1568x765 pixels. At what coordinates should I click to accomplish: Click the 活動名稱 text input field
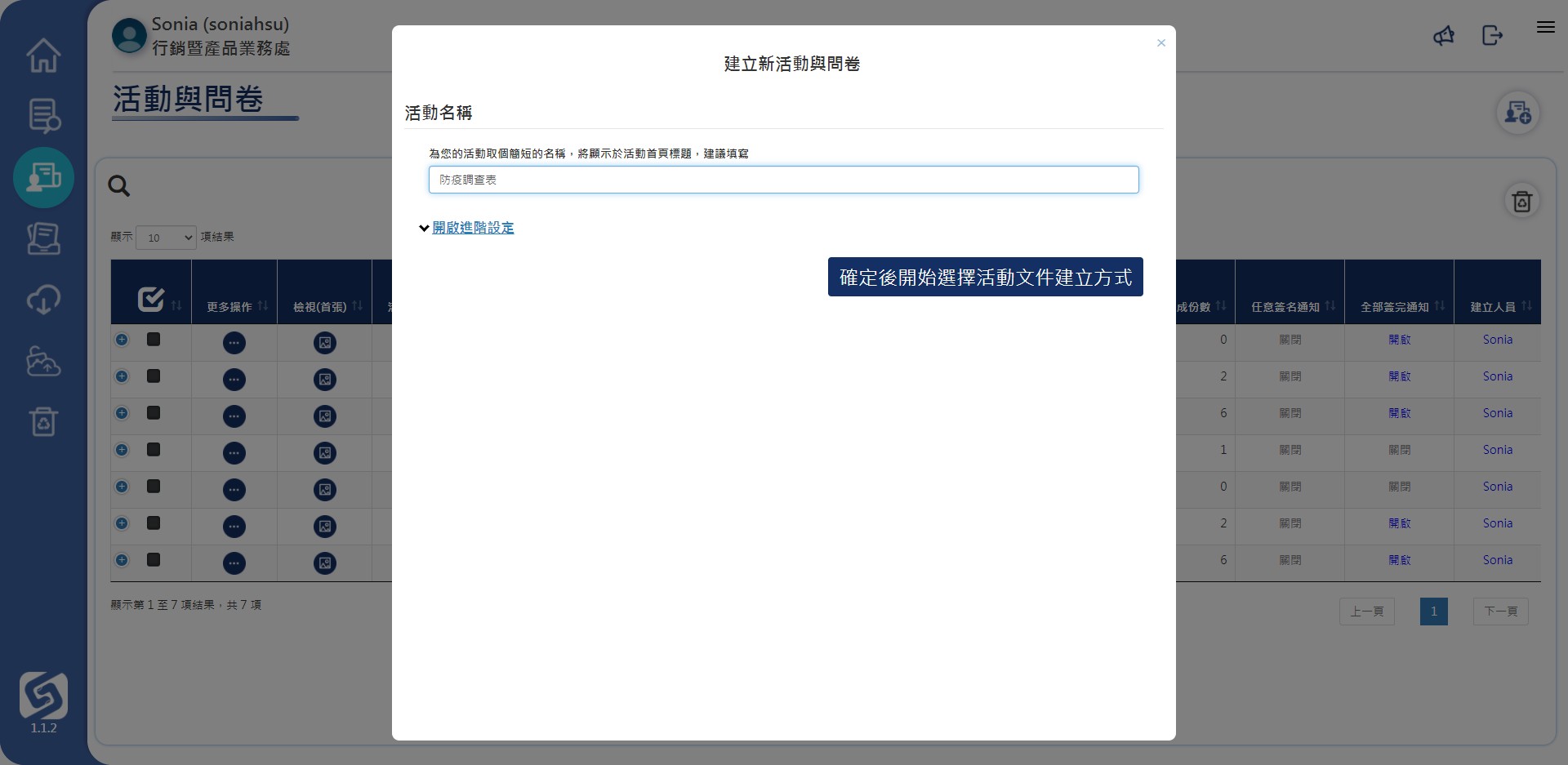pyautogui.click(x=783, y=180)
